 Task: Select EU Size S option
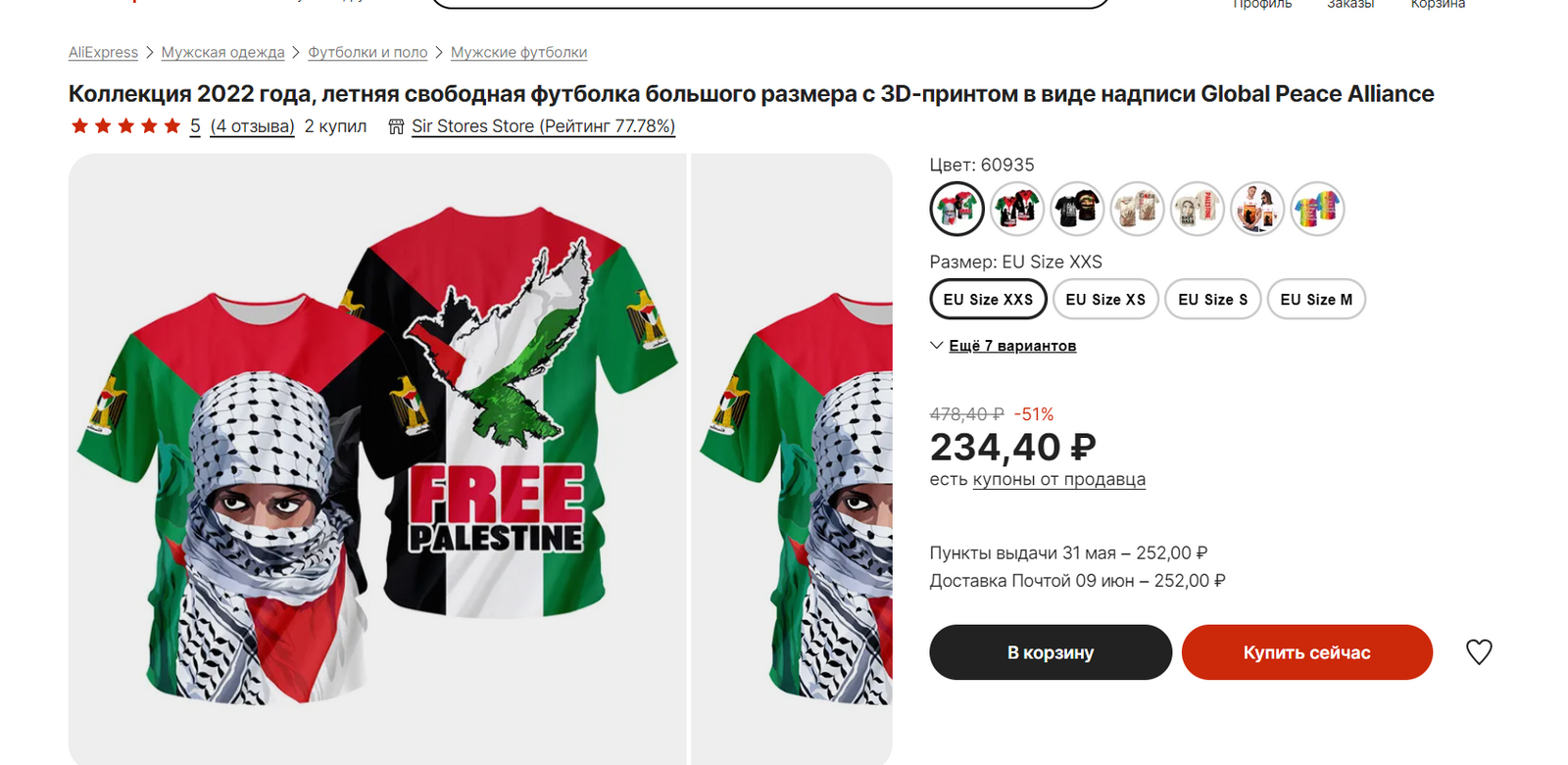pos(1212,300)
